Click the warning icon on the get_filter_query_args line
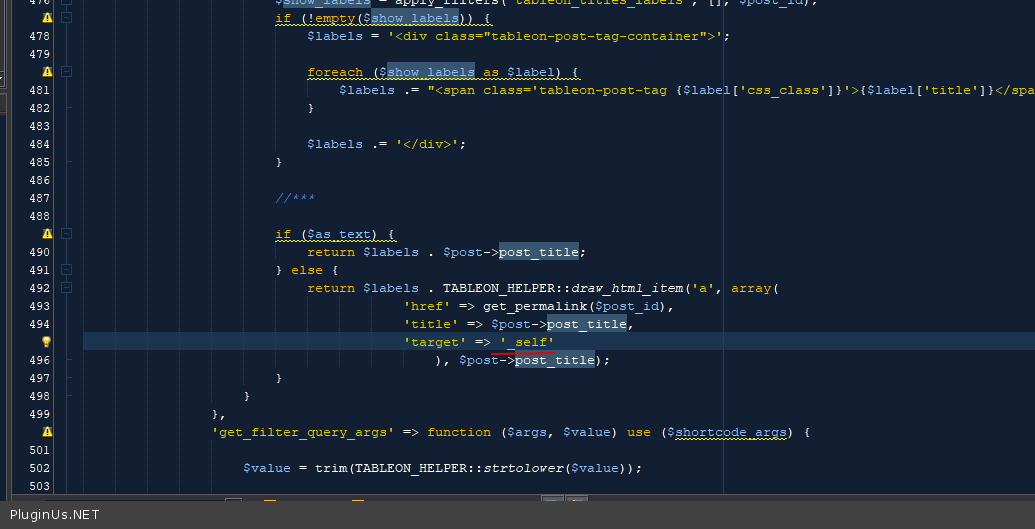 [47, 432]
